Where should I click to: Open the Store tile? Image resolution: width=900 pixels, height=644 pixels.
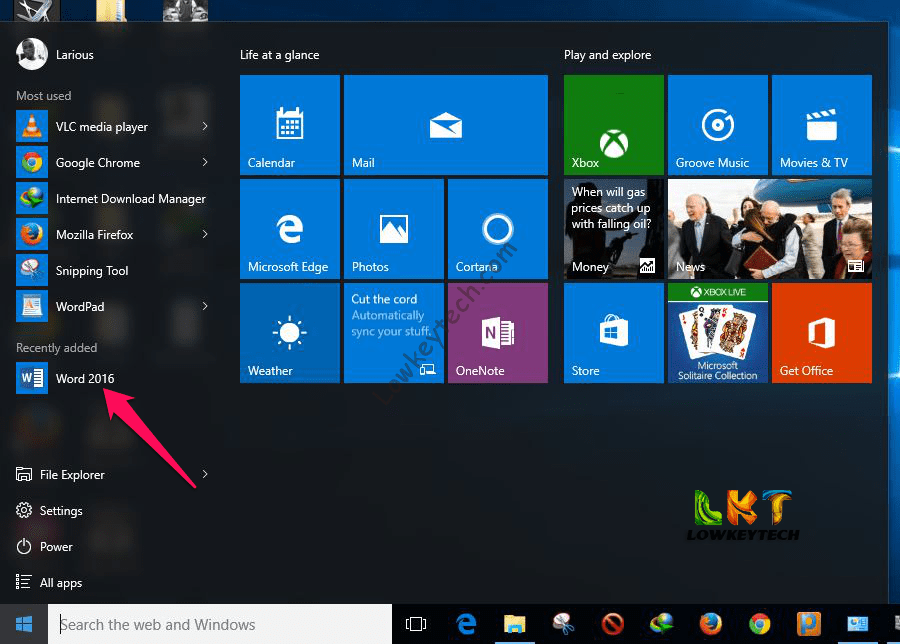pos(614,333)
